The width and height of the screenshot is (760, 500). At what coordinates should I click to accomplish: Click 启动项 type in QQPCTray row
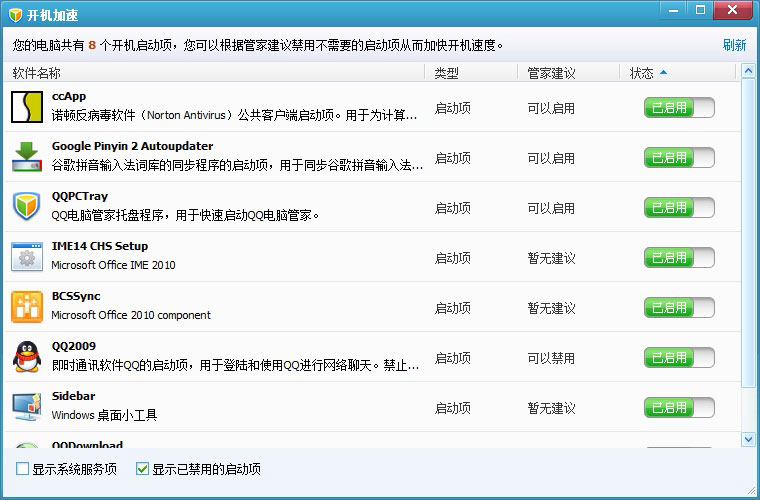click(453, 208)
